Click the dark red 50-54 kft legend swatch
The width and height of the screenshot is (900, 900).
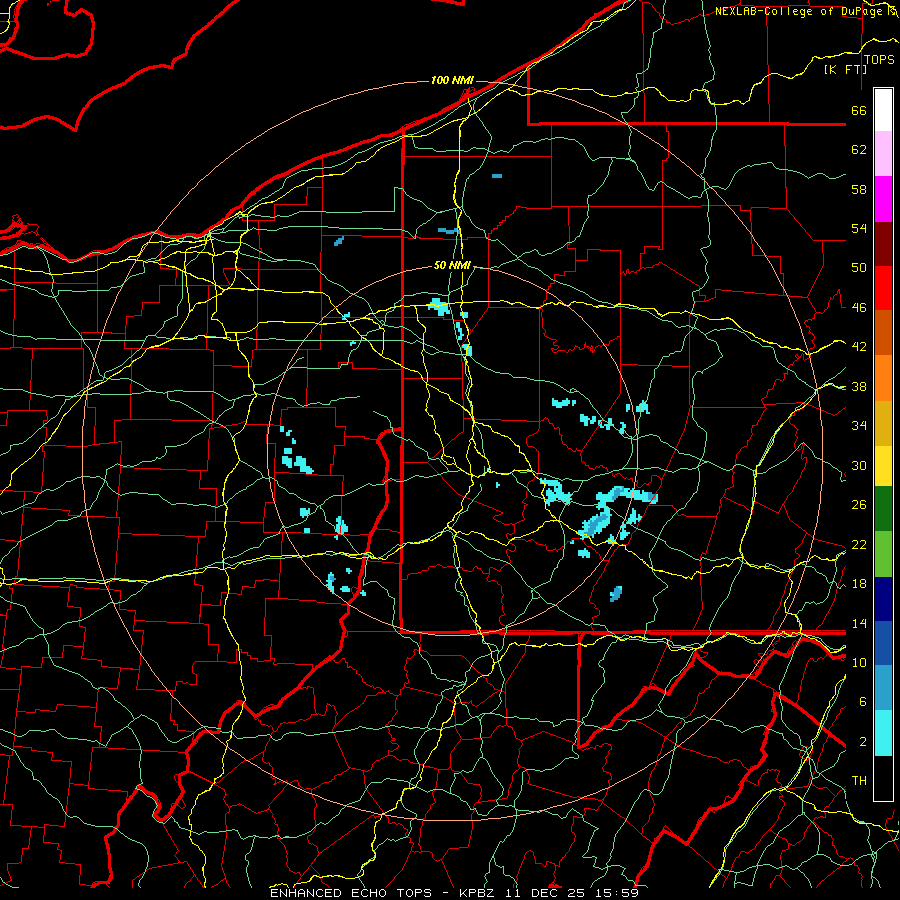point(883,244)
